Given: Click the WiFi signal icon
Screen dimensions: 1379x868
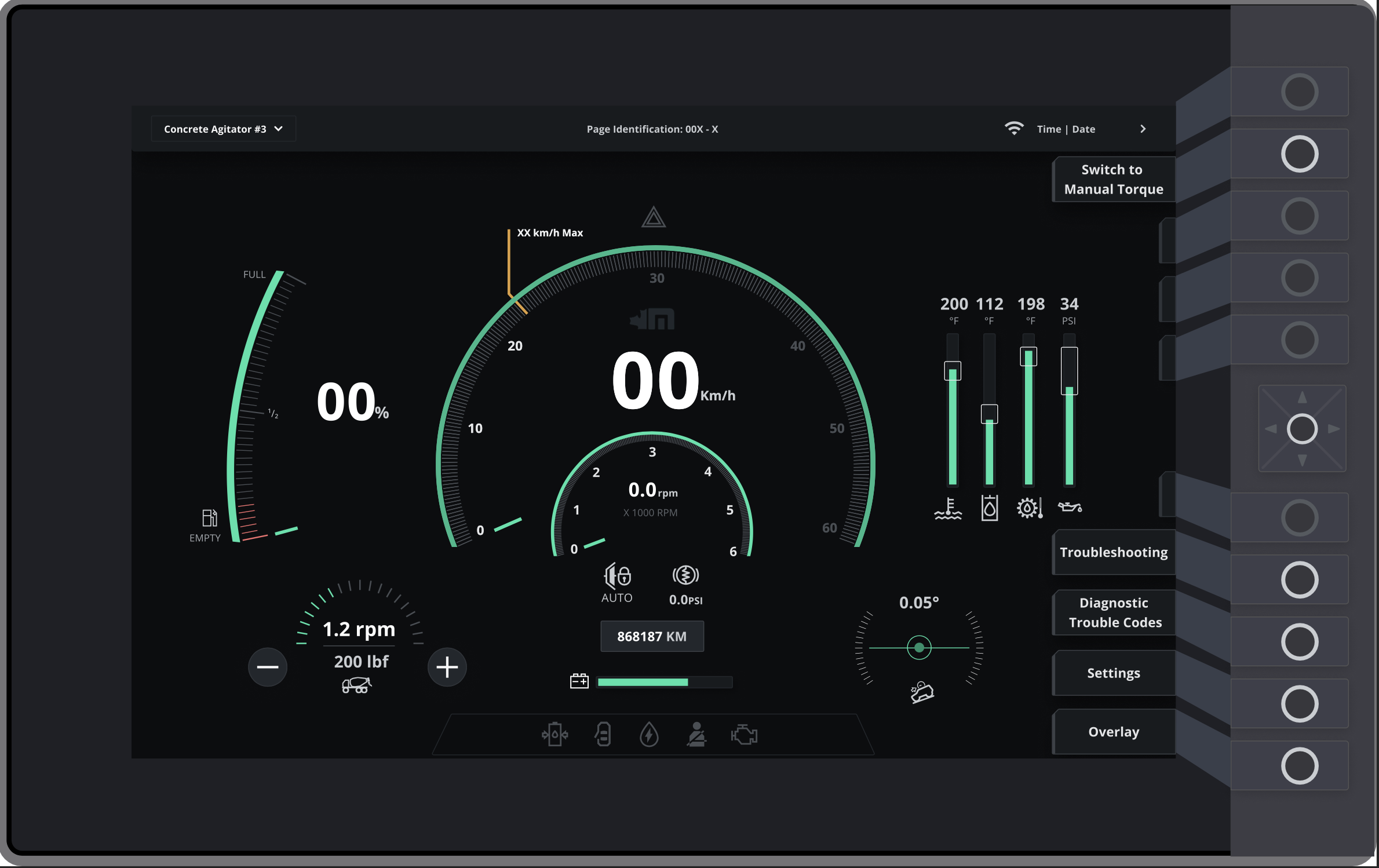Looking at the screenshot, I should [x=1014, y=129].
